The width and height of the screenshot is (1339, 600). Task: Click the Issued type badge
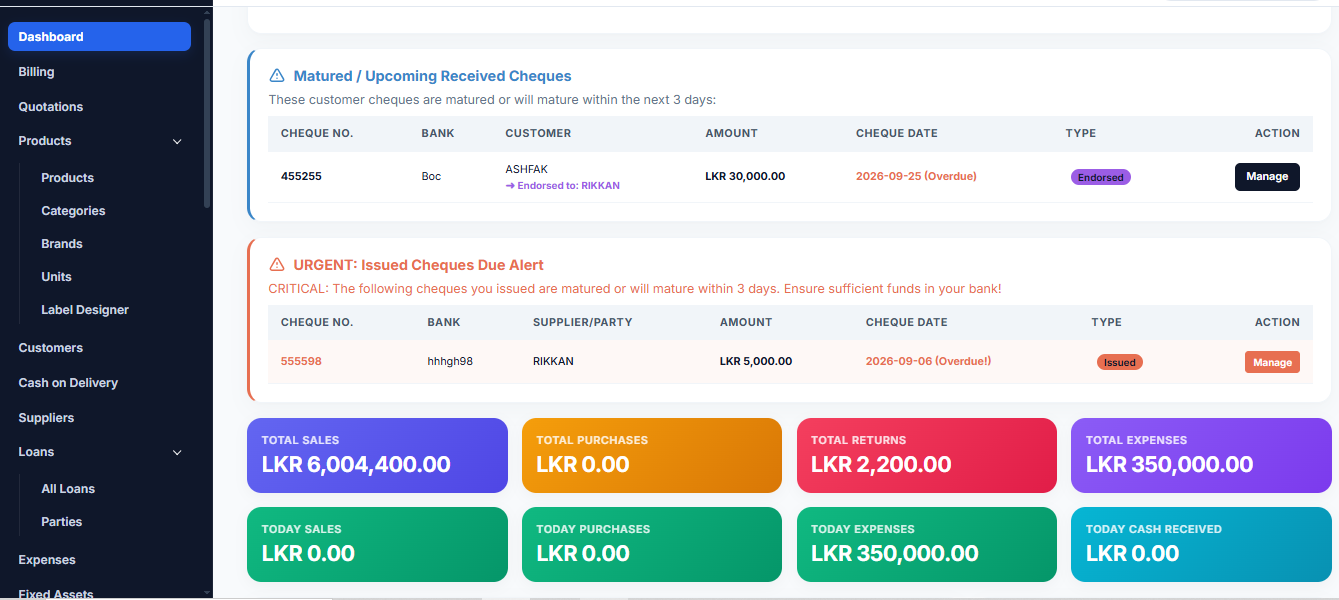tap(1120, 362)
